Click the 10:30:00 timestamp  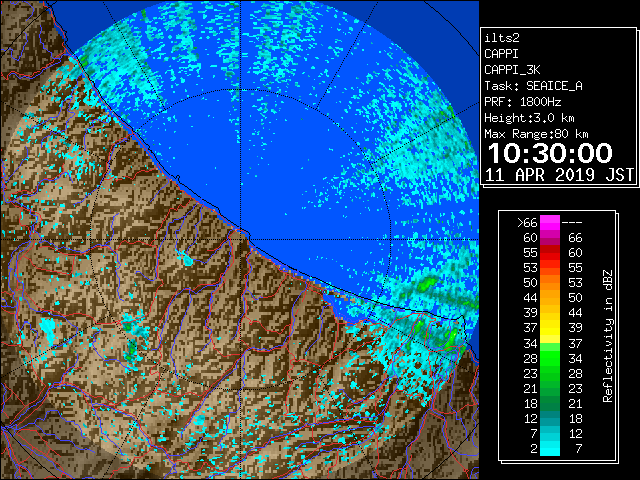(x=550, y=153)
